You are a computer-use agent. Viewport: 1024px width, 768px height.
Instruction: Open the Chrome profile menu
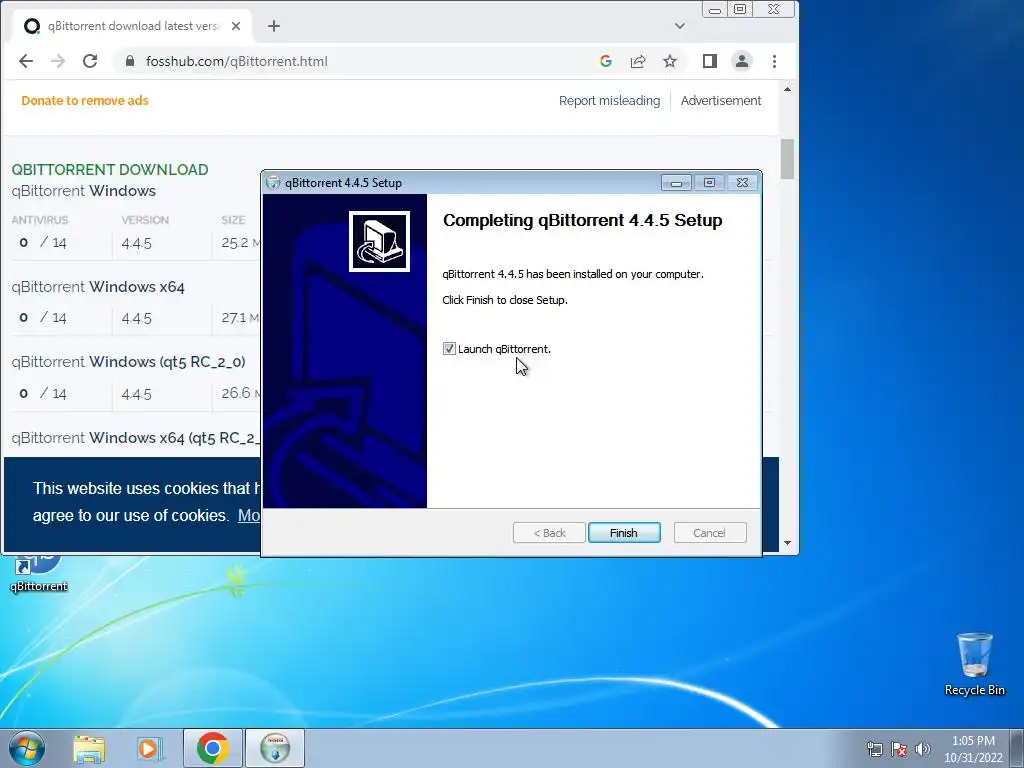(x=742, y=61)
